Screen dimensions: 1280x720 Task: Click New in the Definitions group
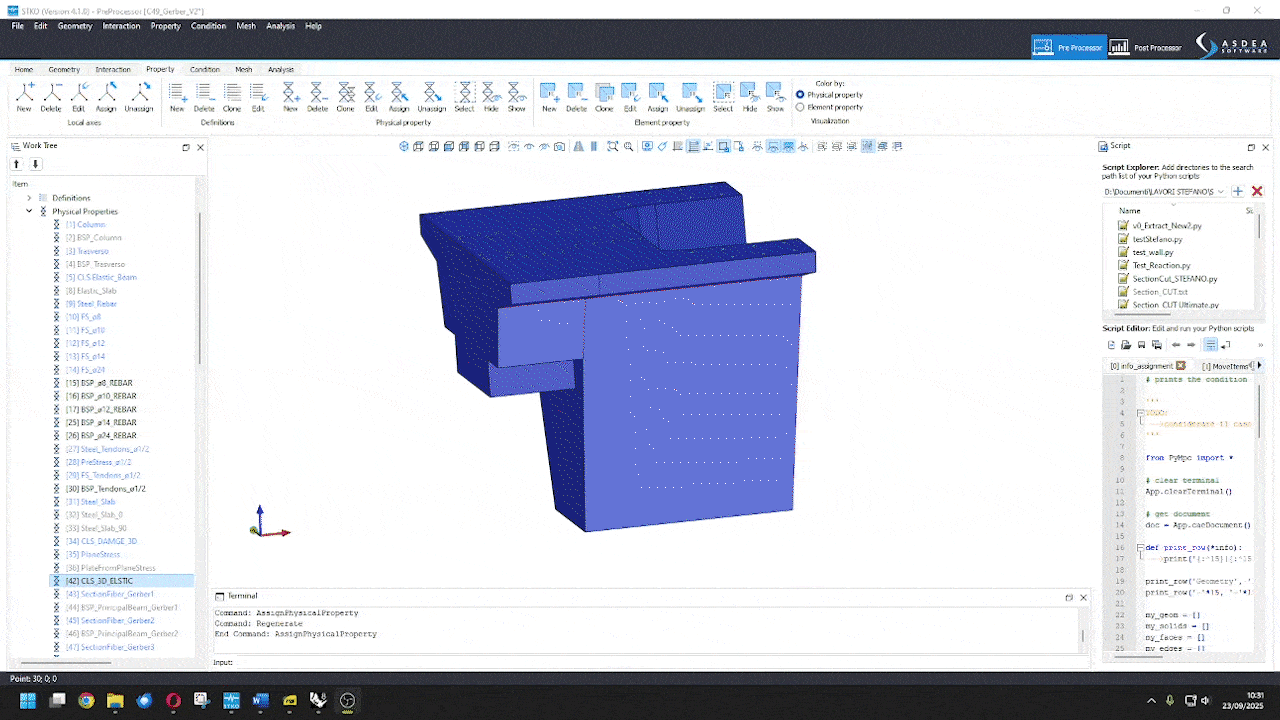pos(177,97)
